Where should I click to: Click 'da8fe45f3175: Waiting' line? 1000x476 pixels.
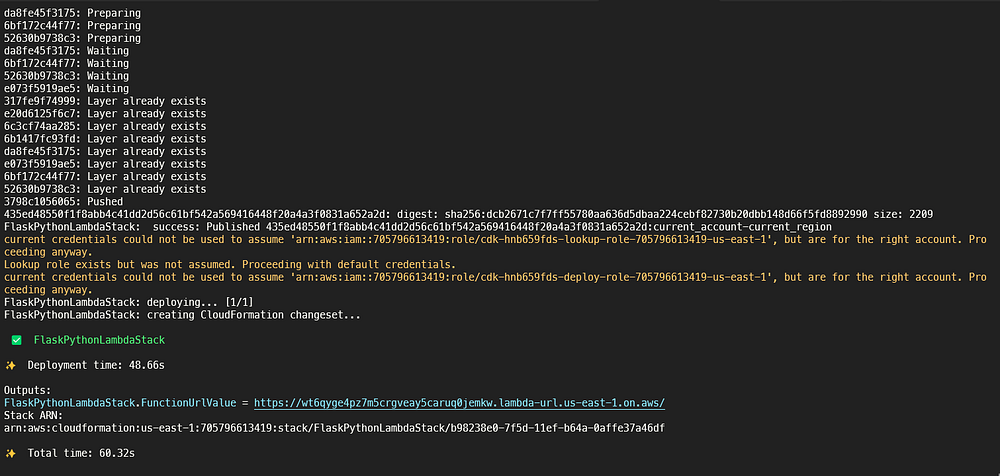tap(66, 50)
